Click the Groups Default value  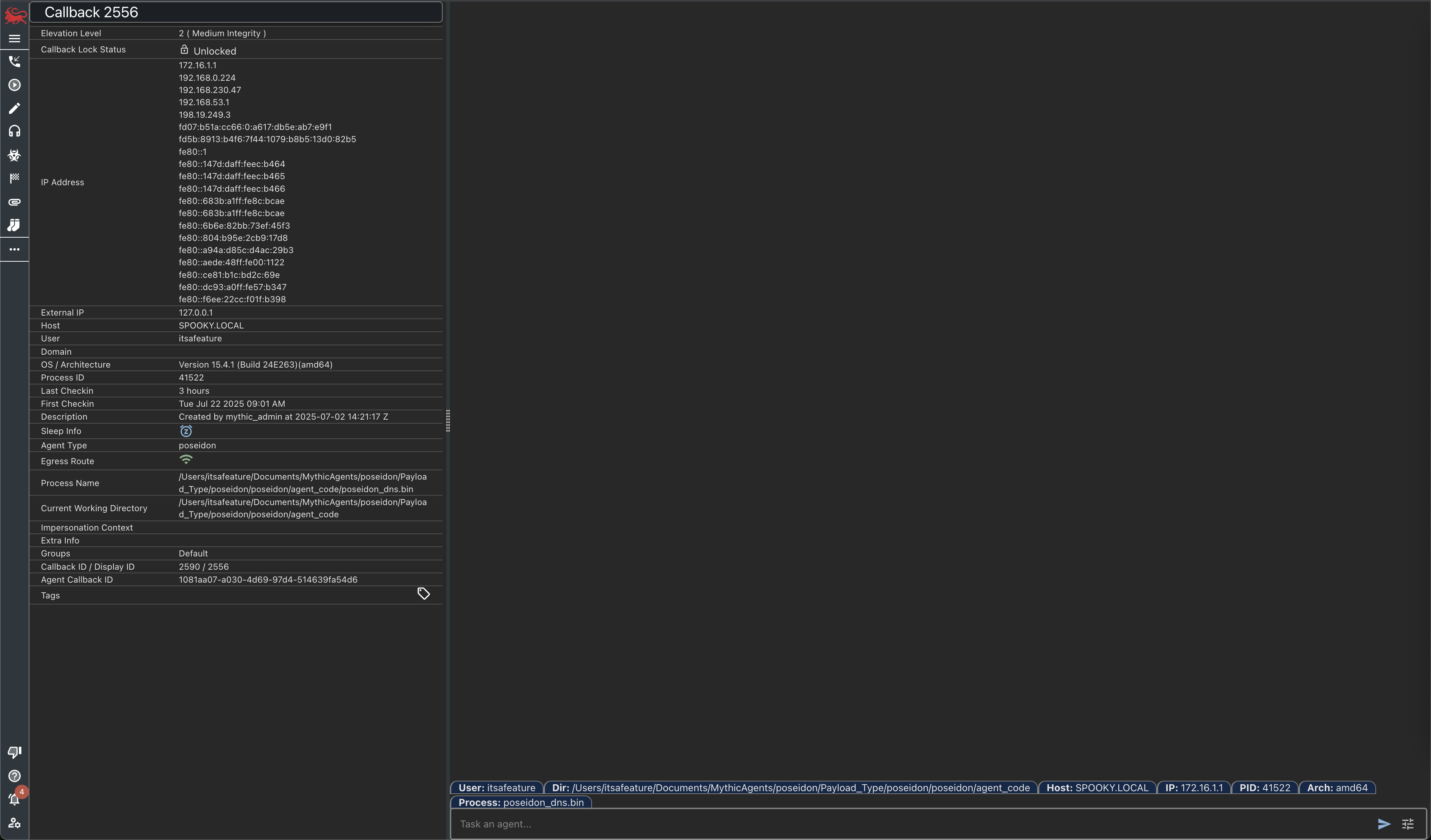click(193, 554)
